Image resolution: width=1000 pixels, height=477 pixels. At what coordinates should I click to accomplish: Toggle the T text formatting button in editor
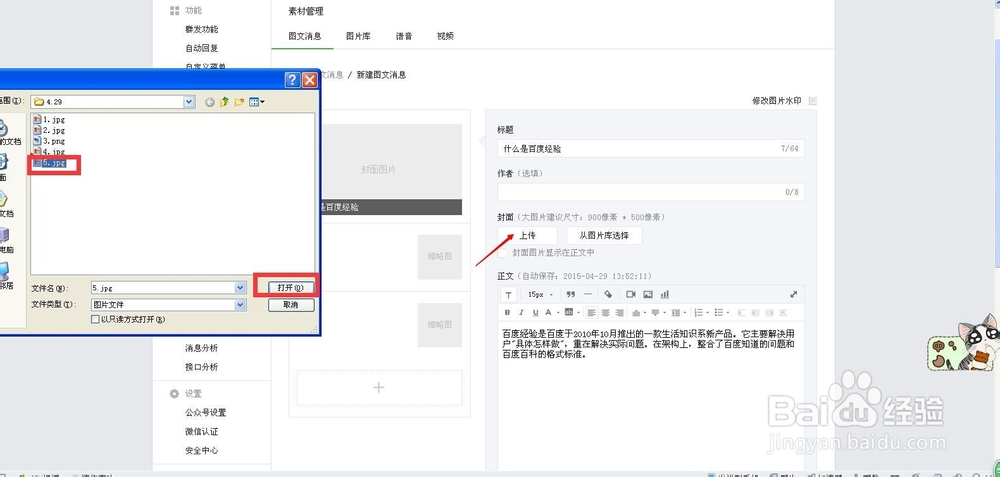point(508,295)
